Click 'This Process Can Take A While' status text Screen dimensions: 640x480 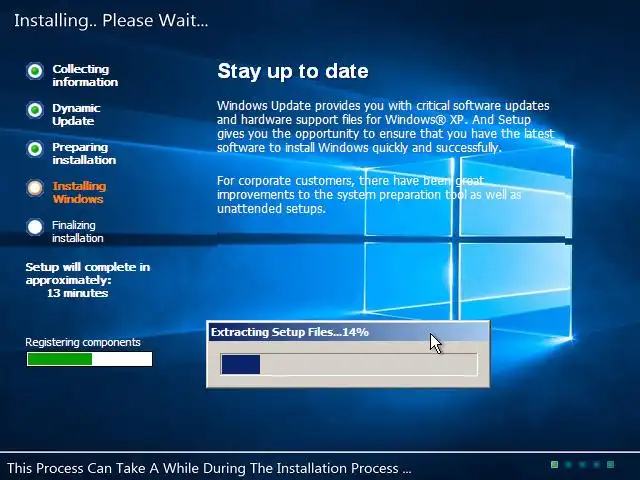point(209,468)
